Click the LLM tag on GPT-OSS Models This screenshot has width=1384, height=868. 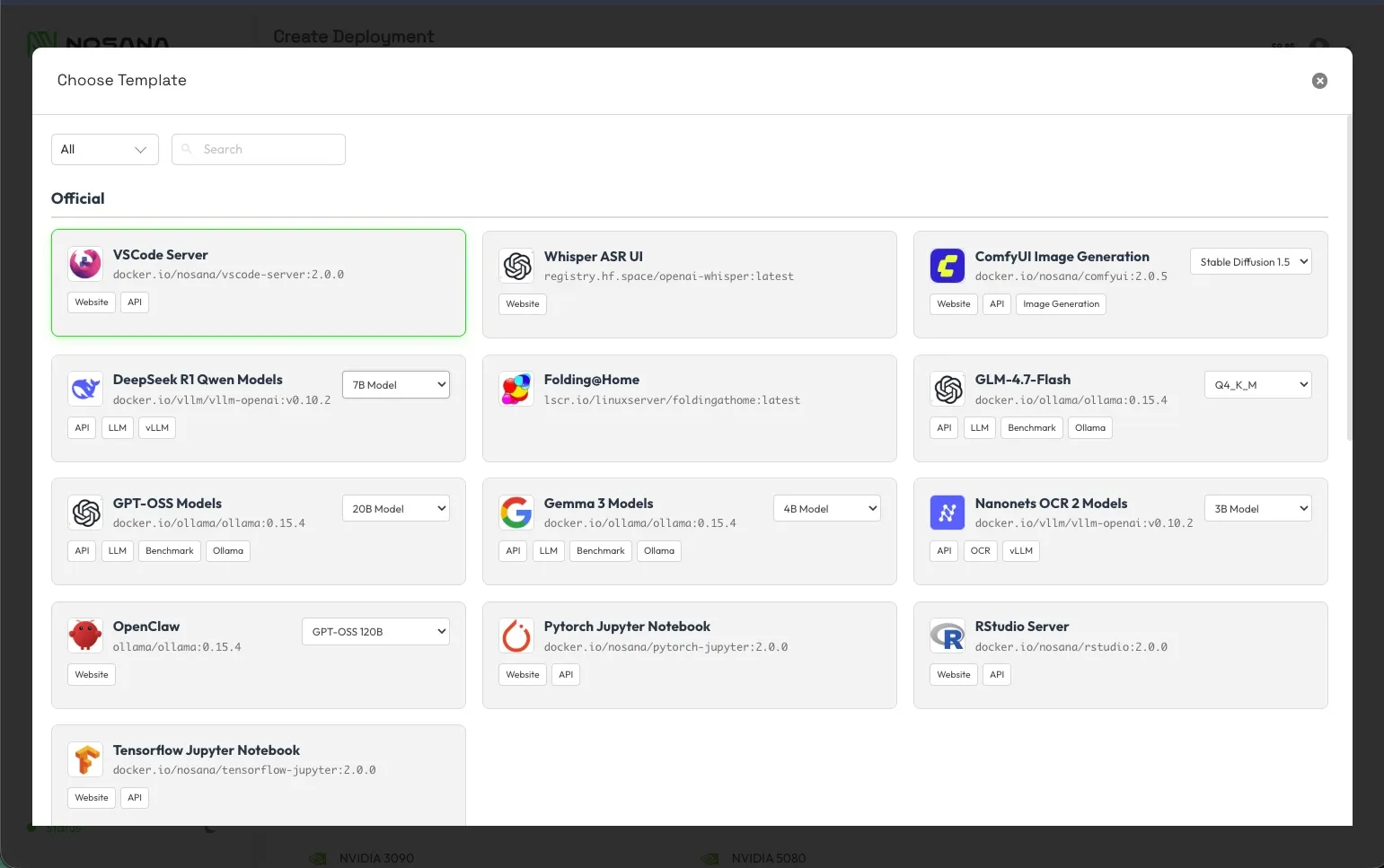(x=118, y=551)
